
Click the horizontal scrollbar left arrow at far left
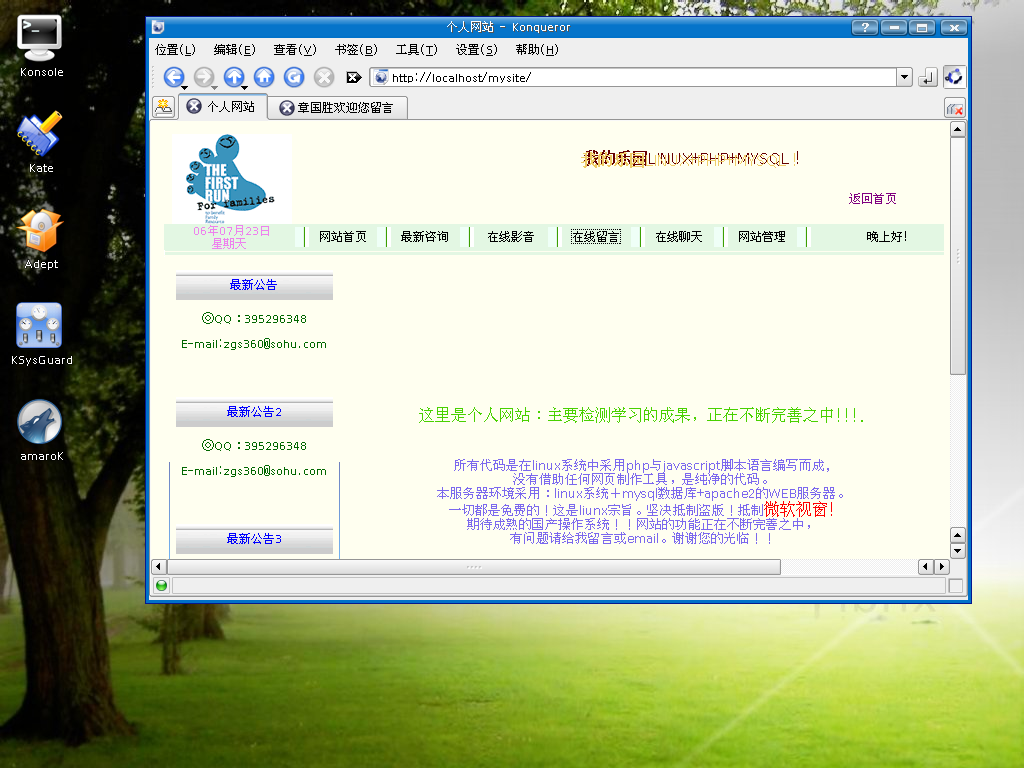(x=159, y=566)
